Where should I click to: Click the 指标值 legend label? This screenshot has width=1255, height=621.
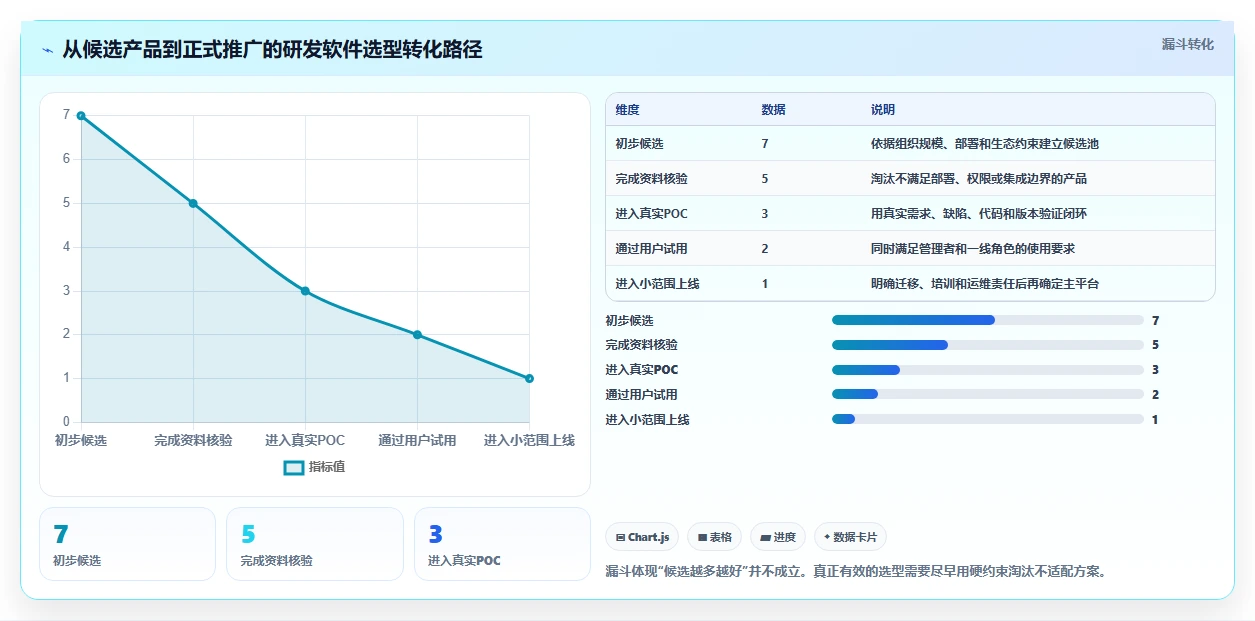327,467
